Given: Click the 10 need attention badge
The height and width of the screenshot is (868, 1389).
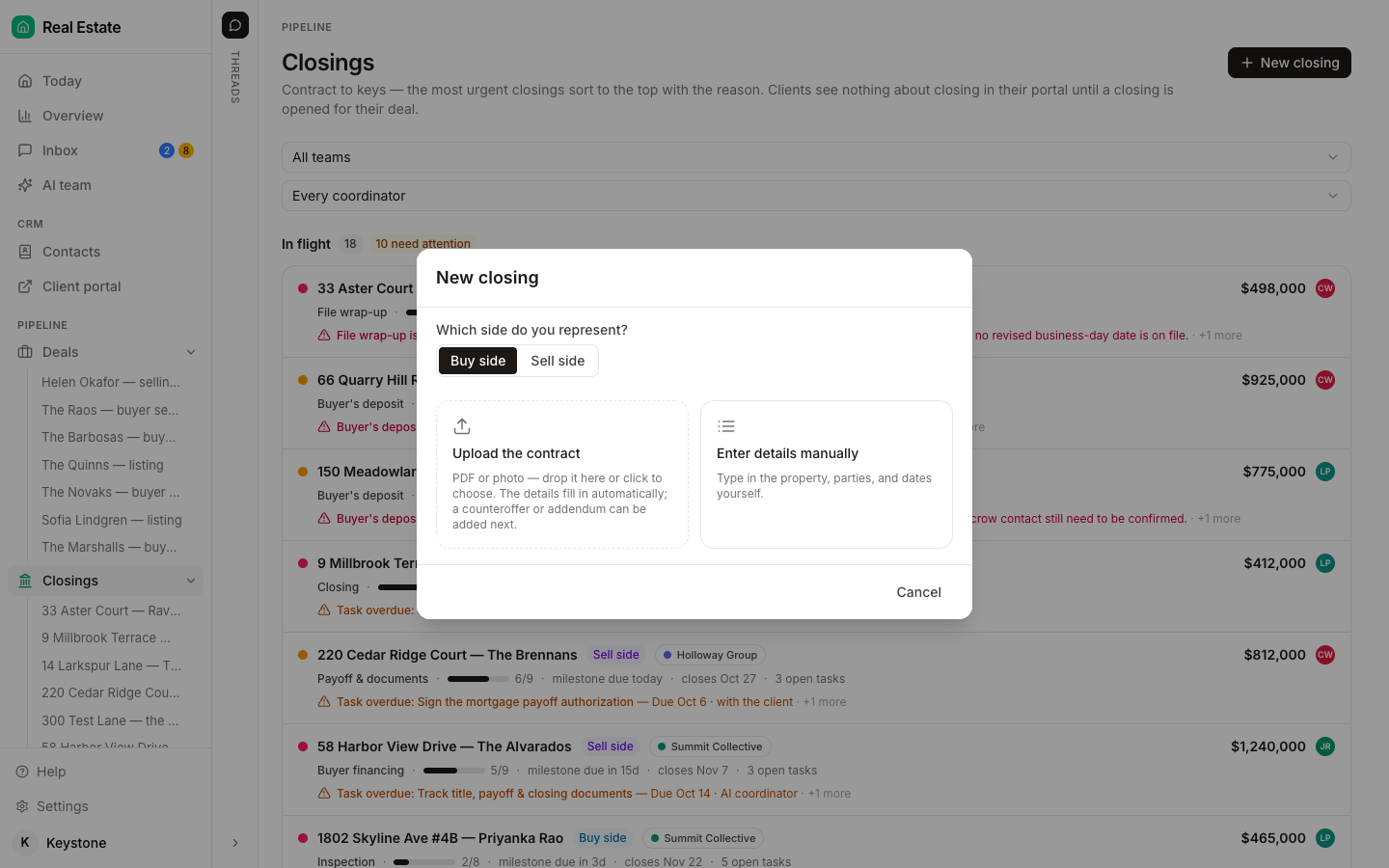Looking at the screenshot, I should click(x=422, y=244).
